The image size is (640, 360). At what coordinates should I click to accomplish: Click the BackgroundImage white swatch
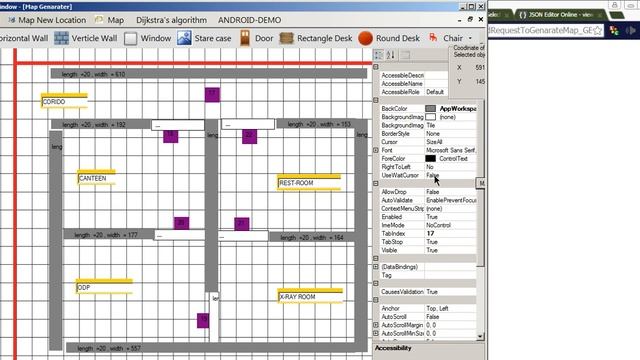(x=430, y=117)
